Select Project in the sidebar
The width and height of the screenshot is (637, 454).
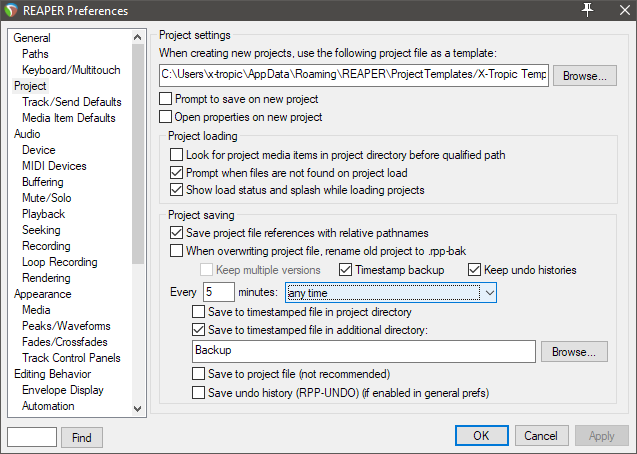coord(30,86)
